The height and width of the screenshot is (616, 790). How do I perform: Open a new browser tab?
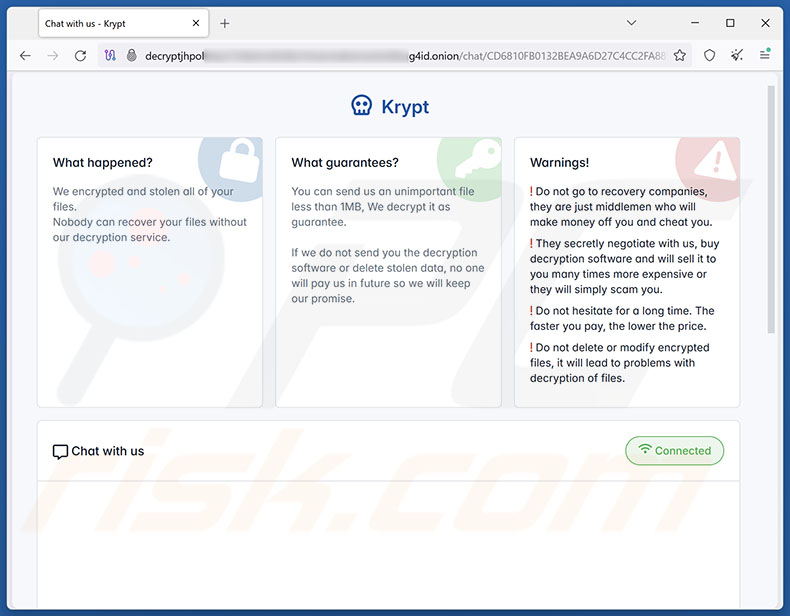(x=225, y=23)
